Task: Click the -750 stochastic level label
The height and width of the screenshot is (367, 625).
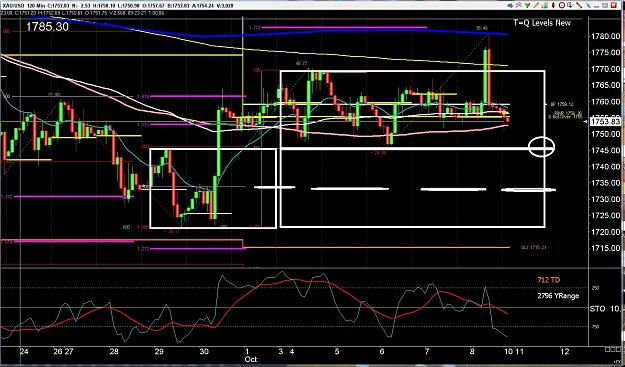Action: pos(595,327)
